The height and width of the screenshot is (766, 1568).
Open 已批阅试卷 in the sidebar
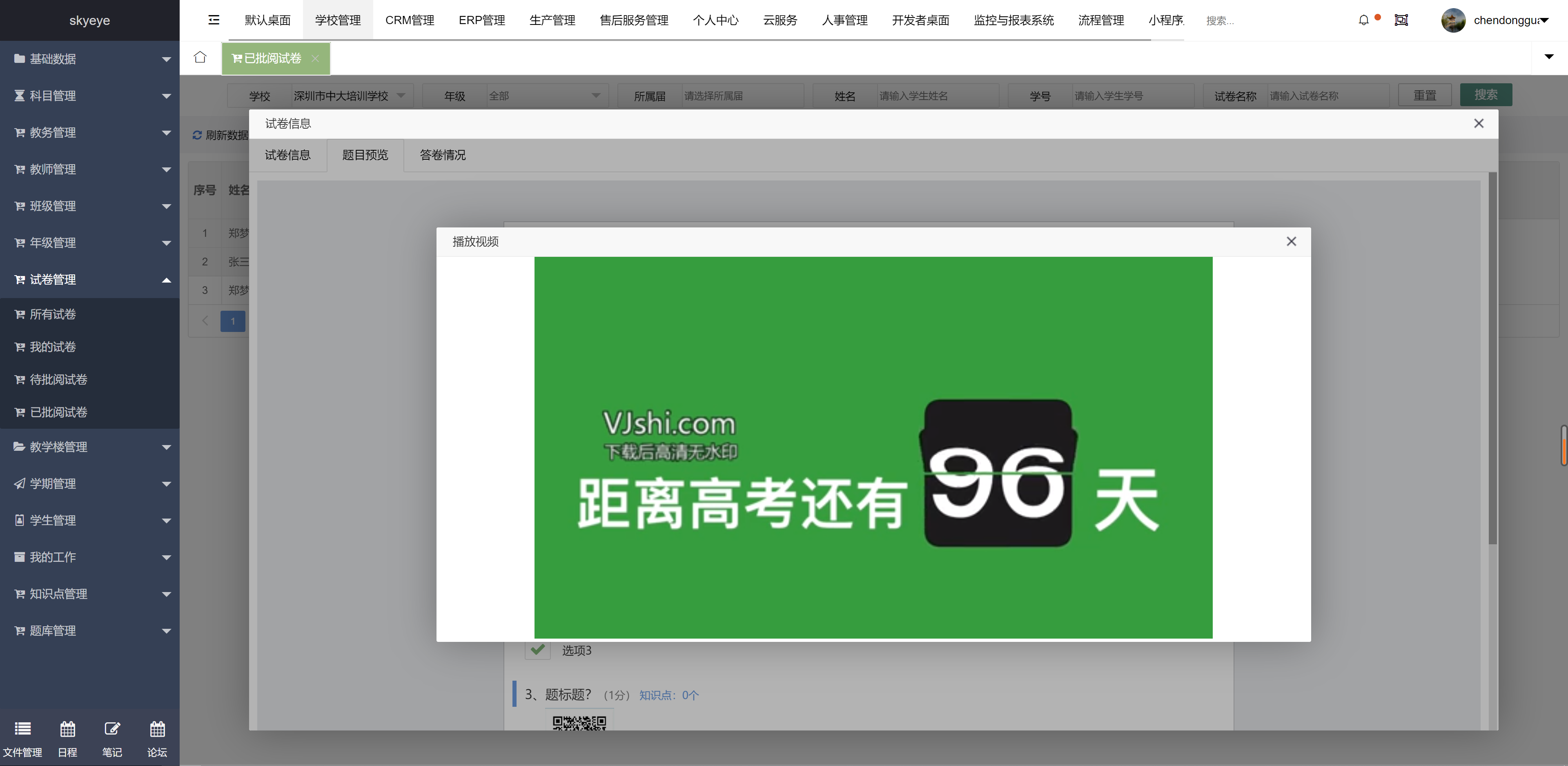89,412
